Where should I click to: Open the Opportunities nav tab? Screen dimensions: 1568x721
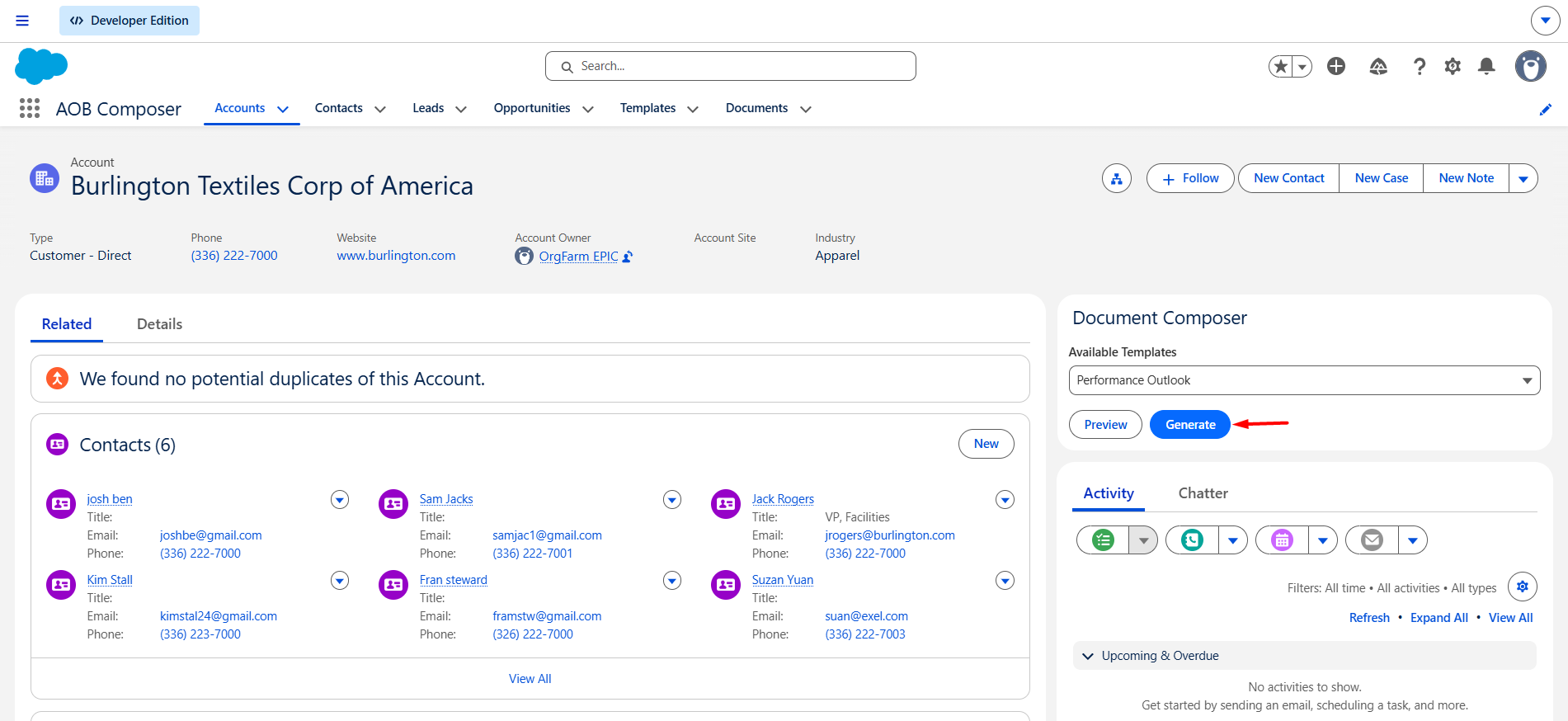[532, 108]
